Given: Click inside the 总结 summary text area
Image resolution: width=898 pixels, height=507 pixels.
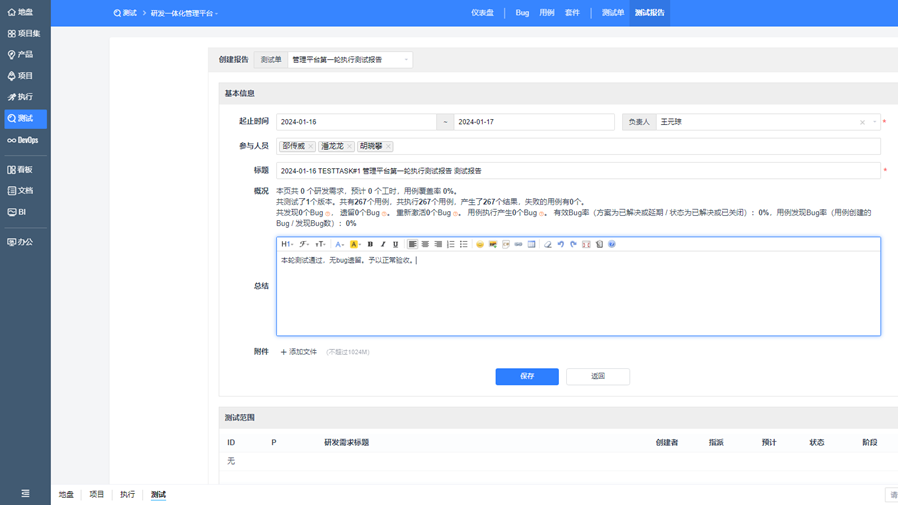Looking at the screenshot, I should (x=578, y=293).
